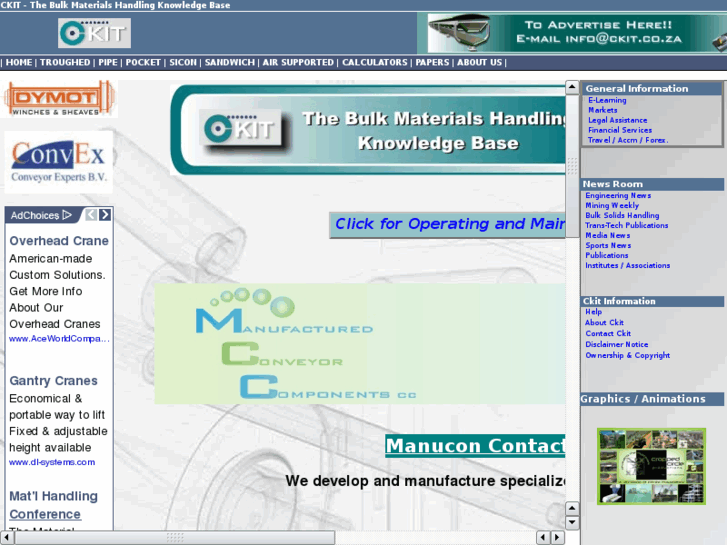Image resolution: width=727 pixels, height=545 pixels.
Task: Click the frame scrollbar up arrow at top
Action: click(572, 87)
